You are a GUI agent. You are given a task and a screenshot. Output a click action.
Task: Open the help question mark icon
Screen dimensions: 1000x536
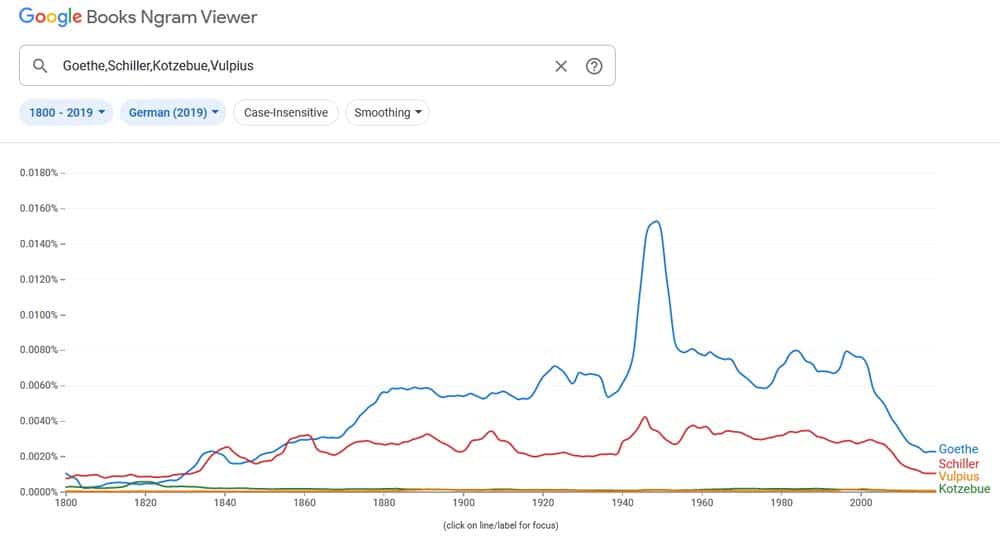594,66
